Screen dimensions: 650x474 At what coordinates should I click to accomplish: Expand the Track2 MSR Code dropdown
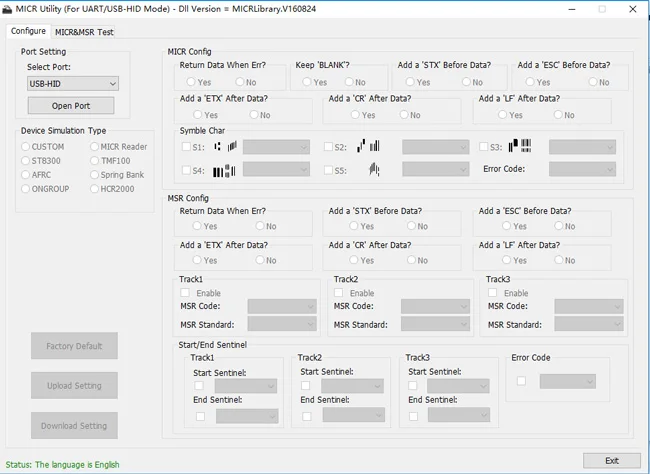(x=435, y=307)
